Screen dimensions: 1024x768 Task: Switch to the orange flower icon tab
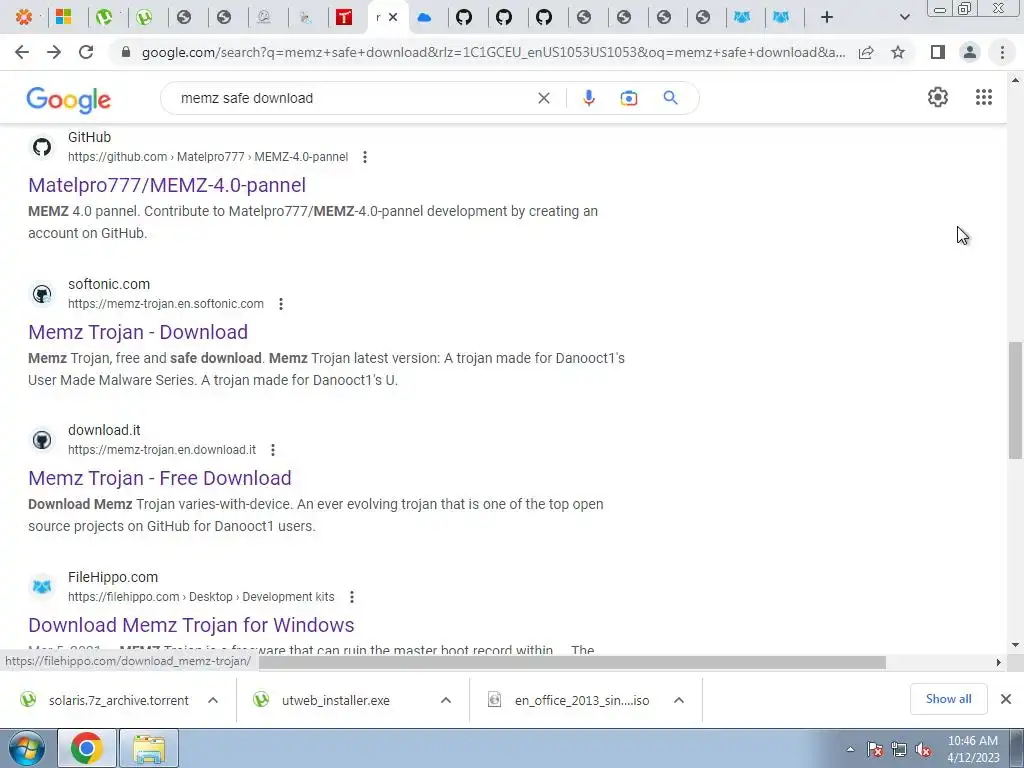24,17
